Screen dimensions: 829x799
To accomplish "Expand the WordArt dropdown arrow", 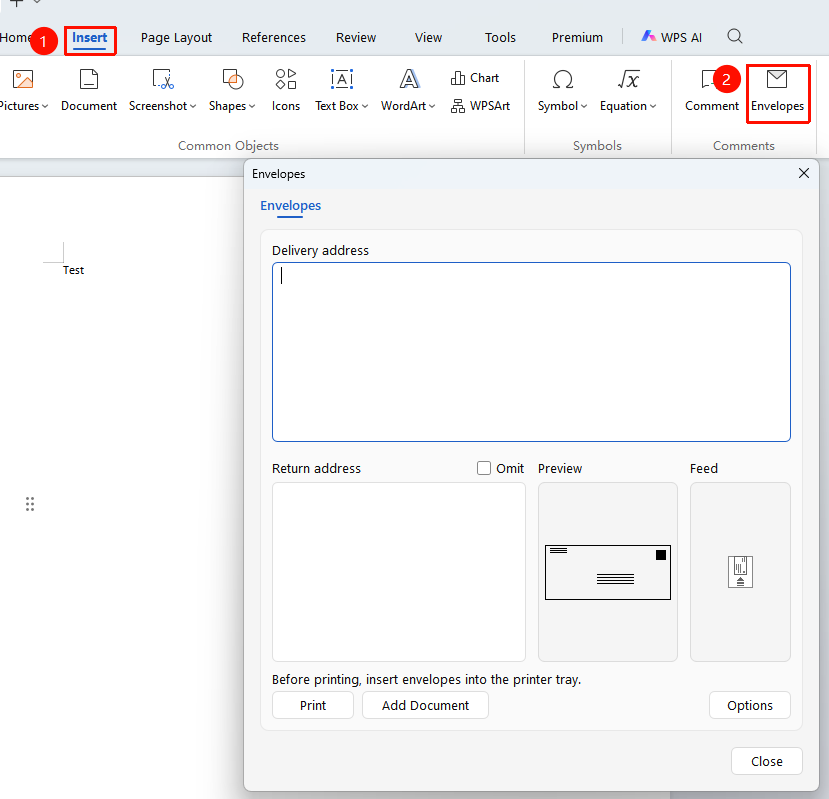I will pos(432,106).
